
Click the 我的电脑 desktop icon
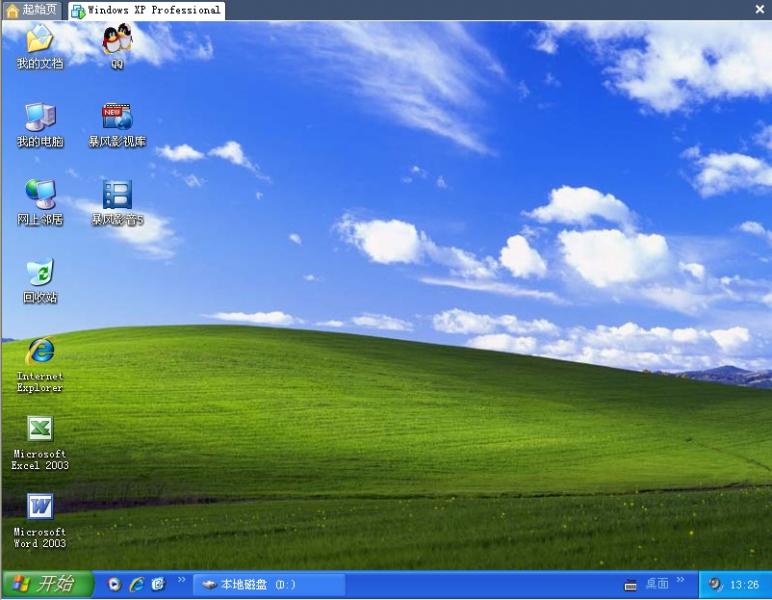click(39, 119)
